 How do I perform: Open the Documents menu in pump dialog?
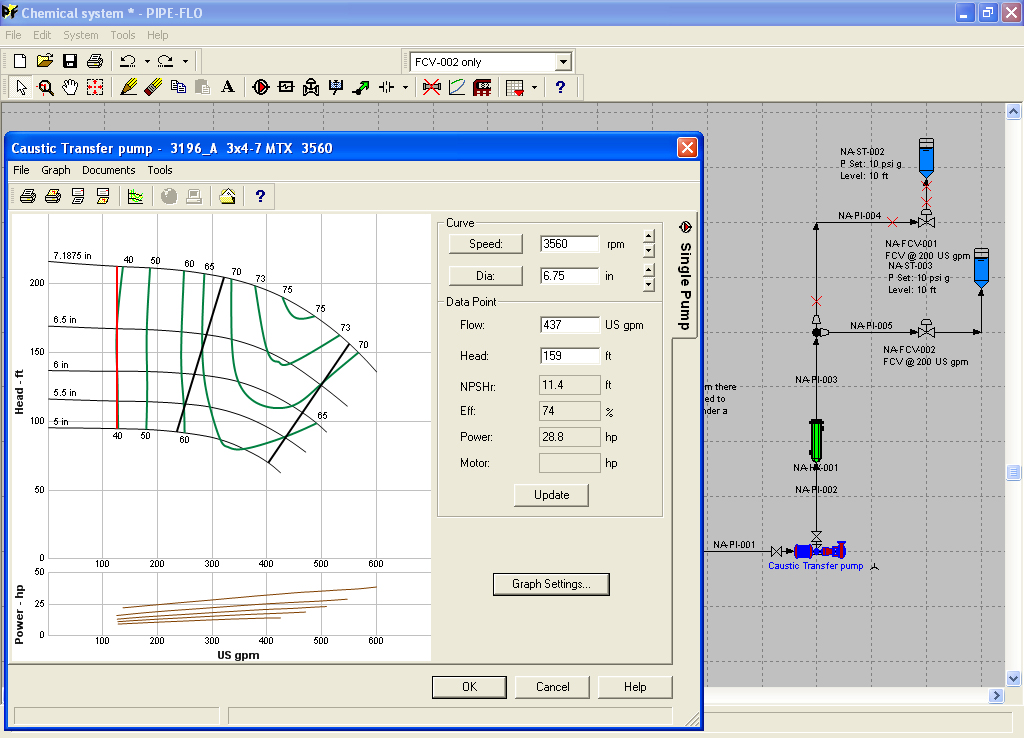pyautogui.click(x=108, y=170)
